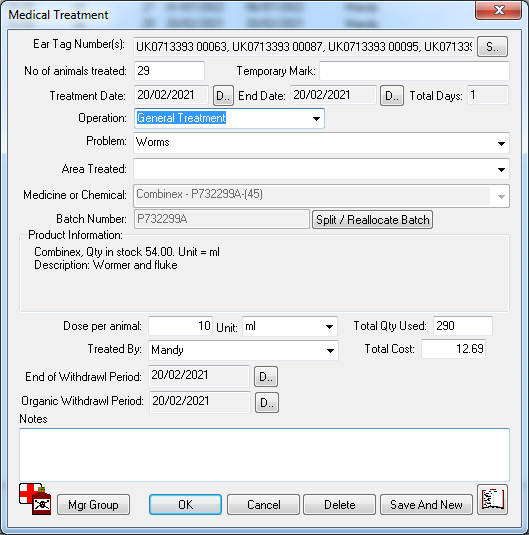Open the medicine cabinet icon
The height and width of the screenshot is (535, 529).
(35, 499)
